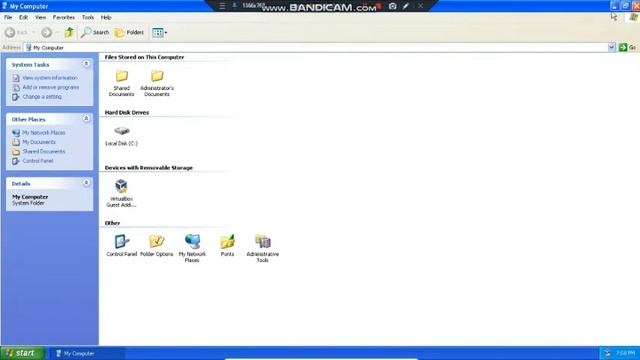
Task: Click the Start button
Action: pos(22,353)
